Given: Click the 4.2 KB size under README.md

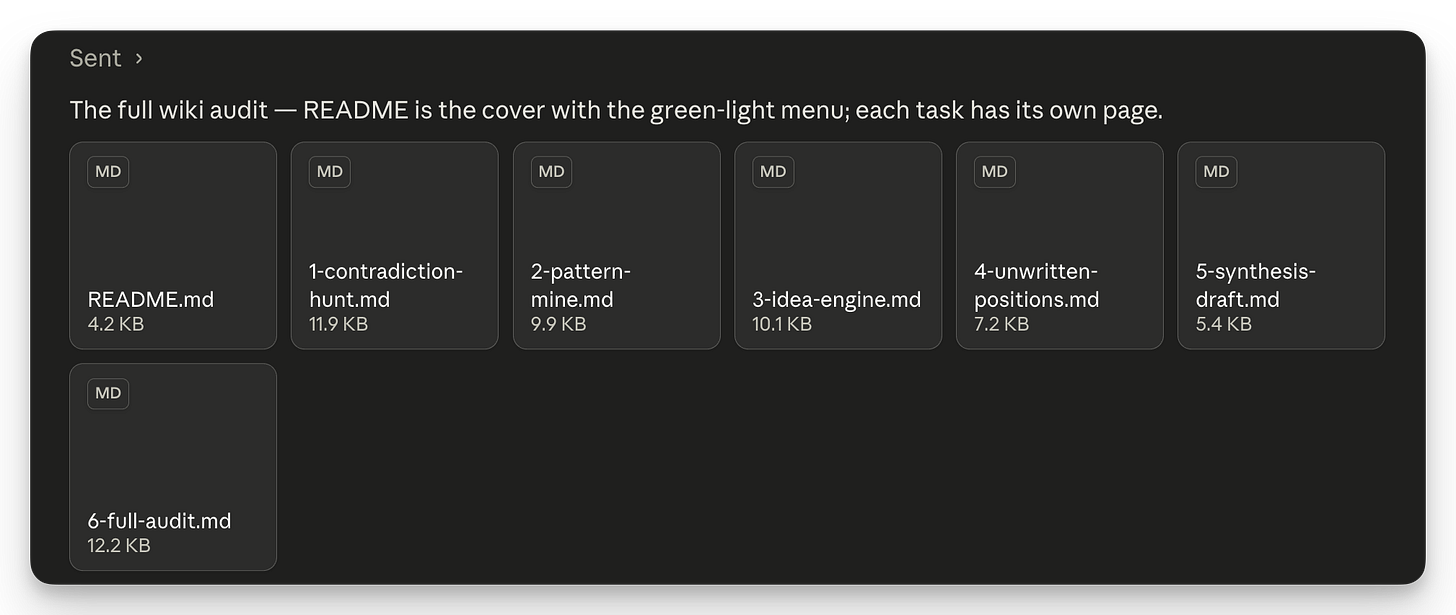Looking at the screenshot, I should point(116,324).
